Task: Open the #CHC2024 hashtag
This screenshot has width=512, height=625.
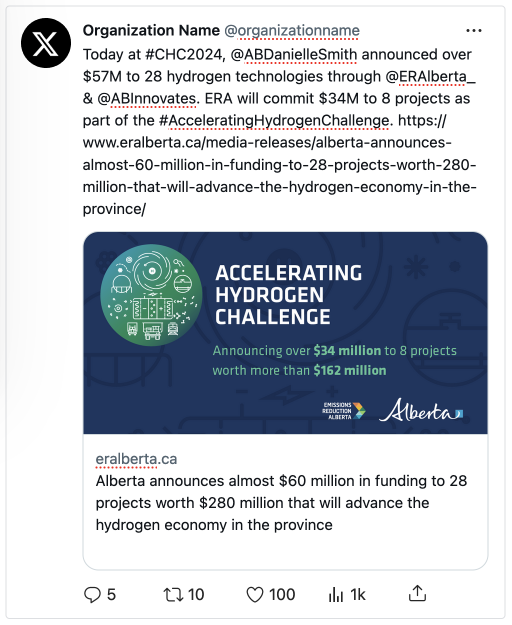Action: click(185, 55)
